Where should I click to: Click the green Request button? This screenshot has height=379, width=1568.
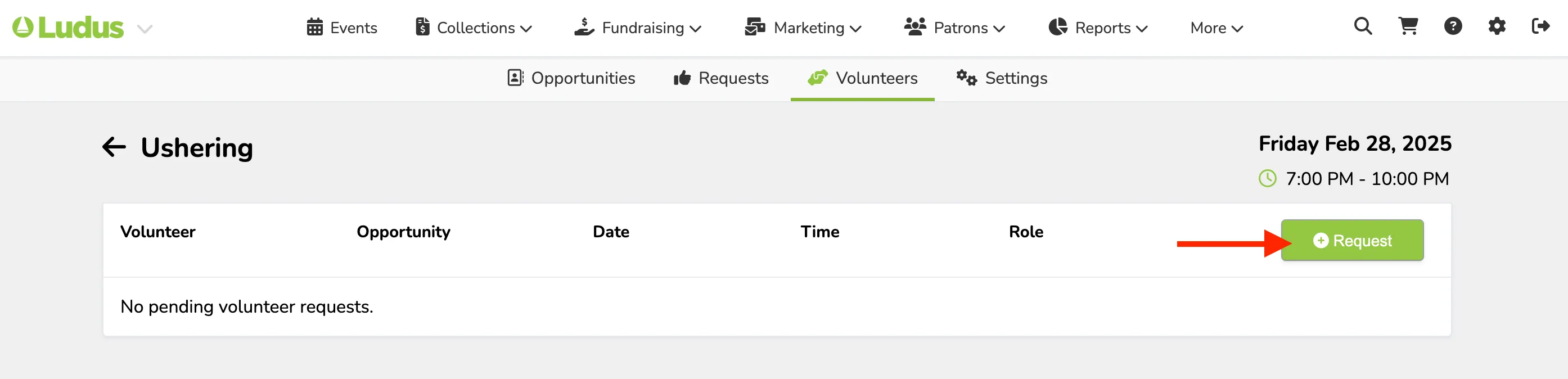pyautogui.click(x=1352, y=240)
